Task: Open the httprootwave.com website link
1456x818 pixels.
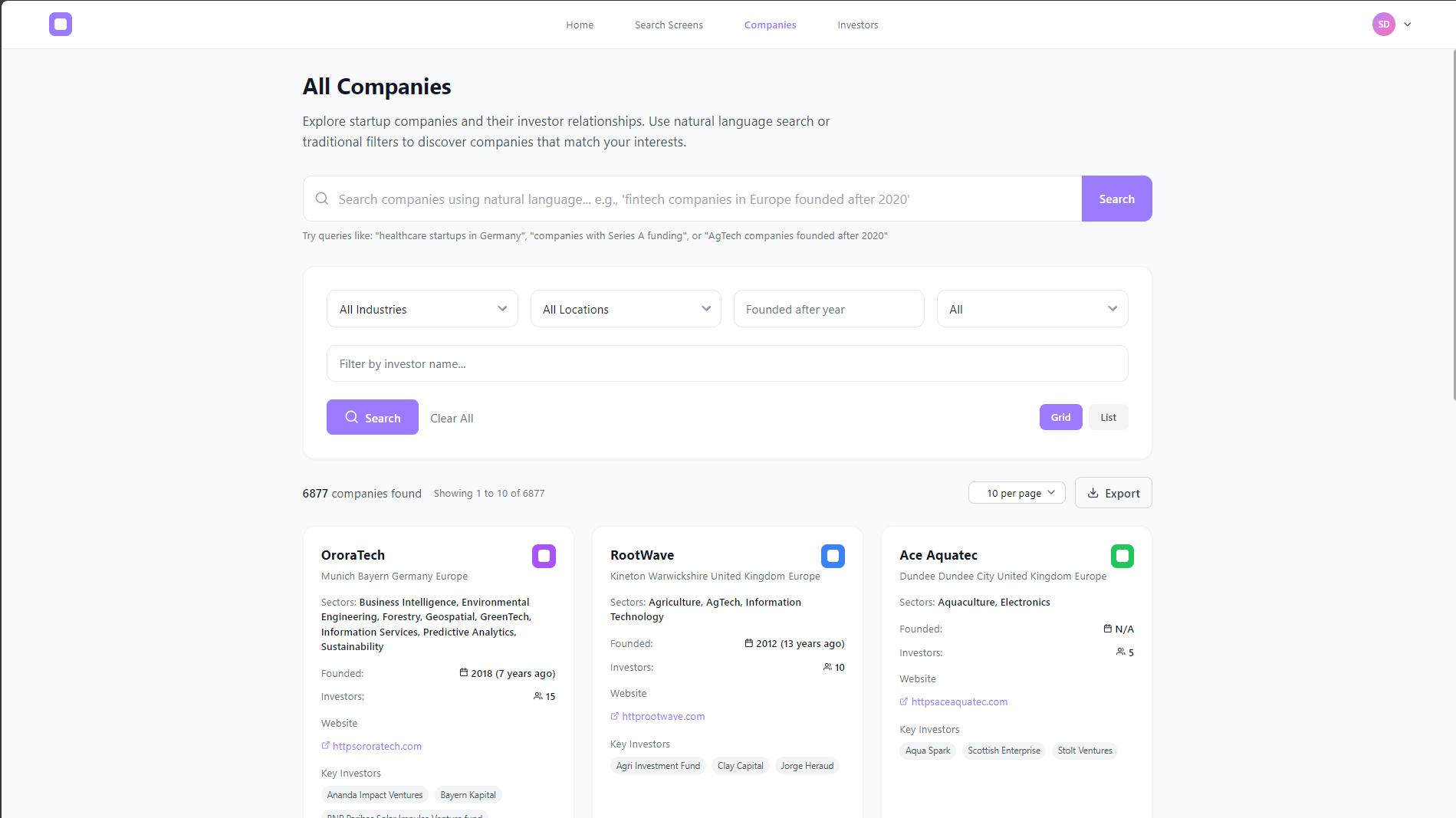Action: (662, 715)
